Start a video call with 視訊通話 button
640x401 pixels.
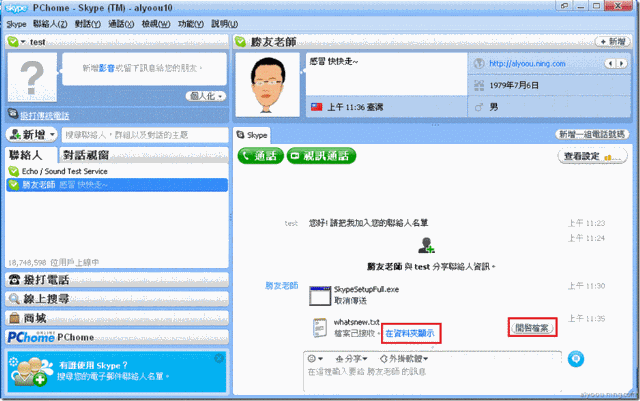(x=321, y=156)
